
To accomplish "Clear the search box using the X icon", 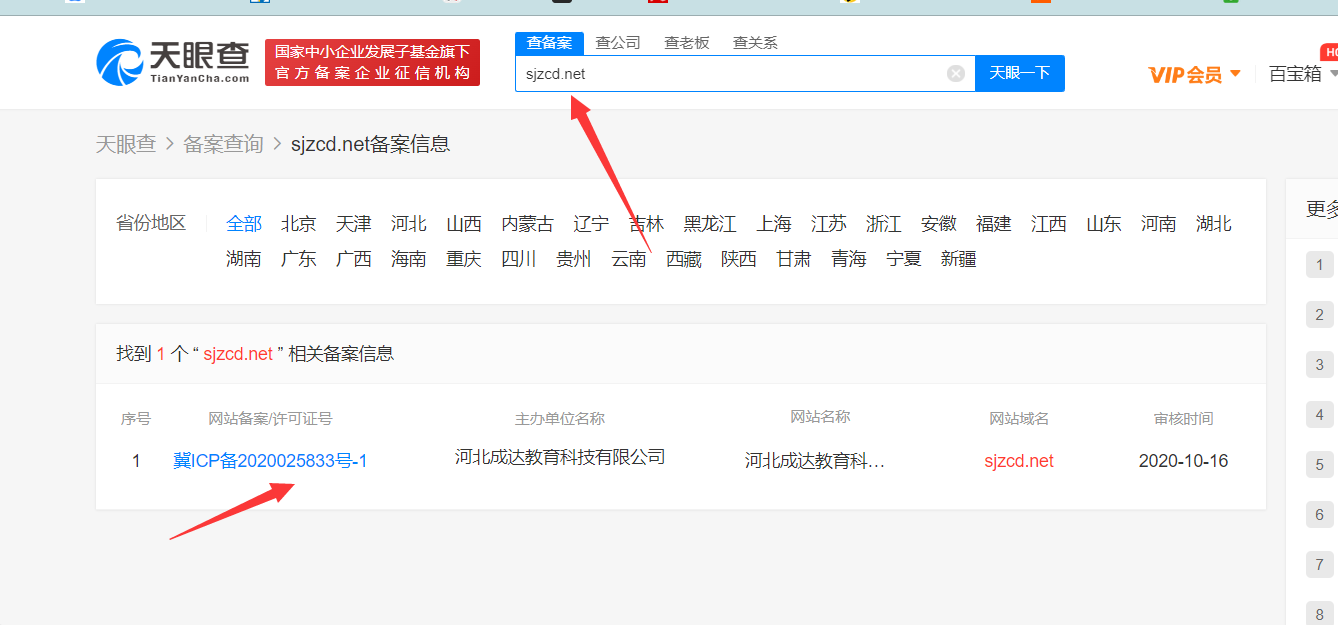I will pos(955,72).
